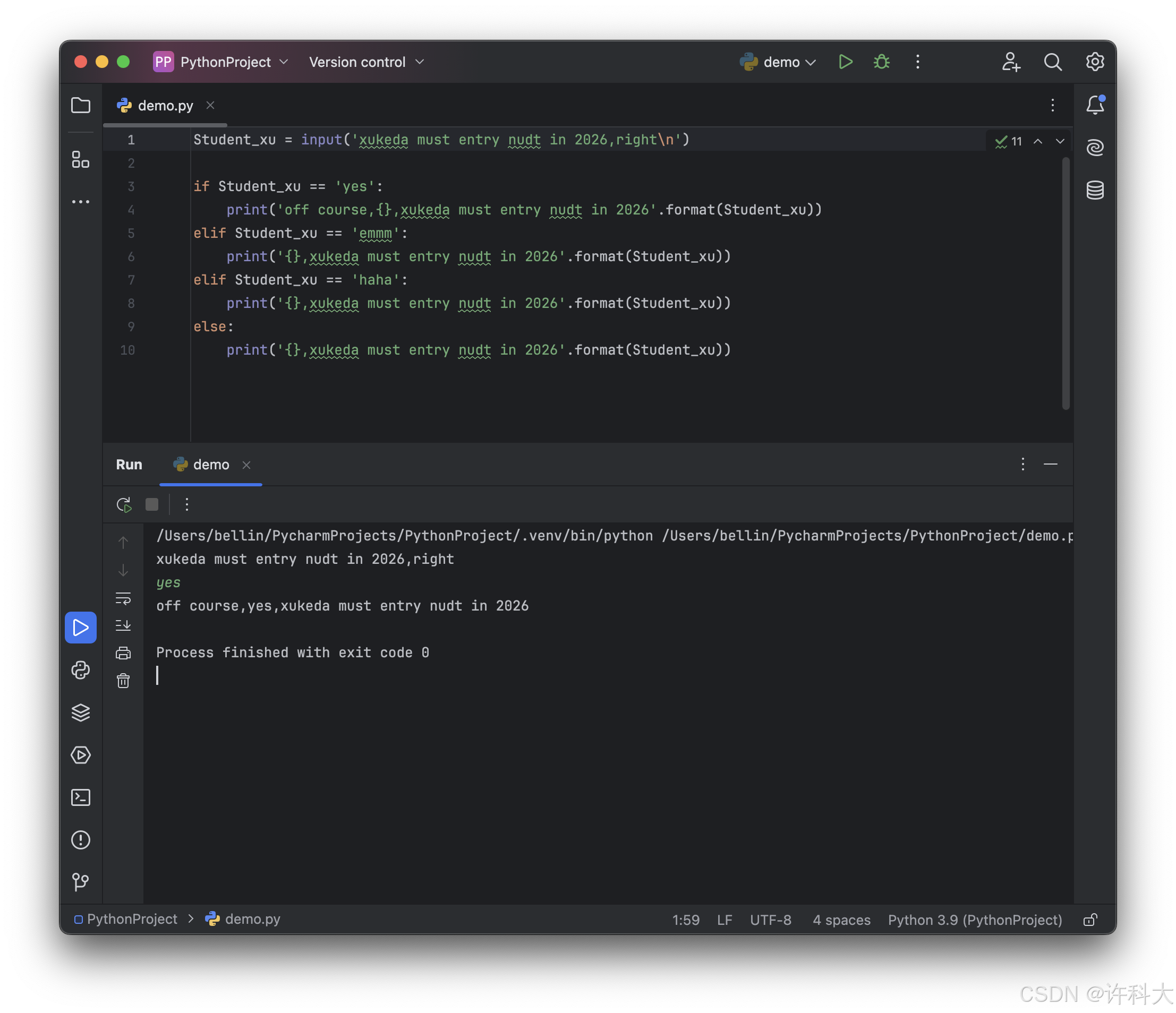Open Python Console tool window
The height and width of the screenshot is (1013, 1176).
coord(81,671)
